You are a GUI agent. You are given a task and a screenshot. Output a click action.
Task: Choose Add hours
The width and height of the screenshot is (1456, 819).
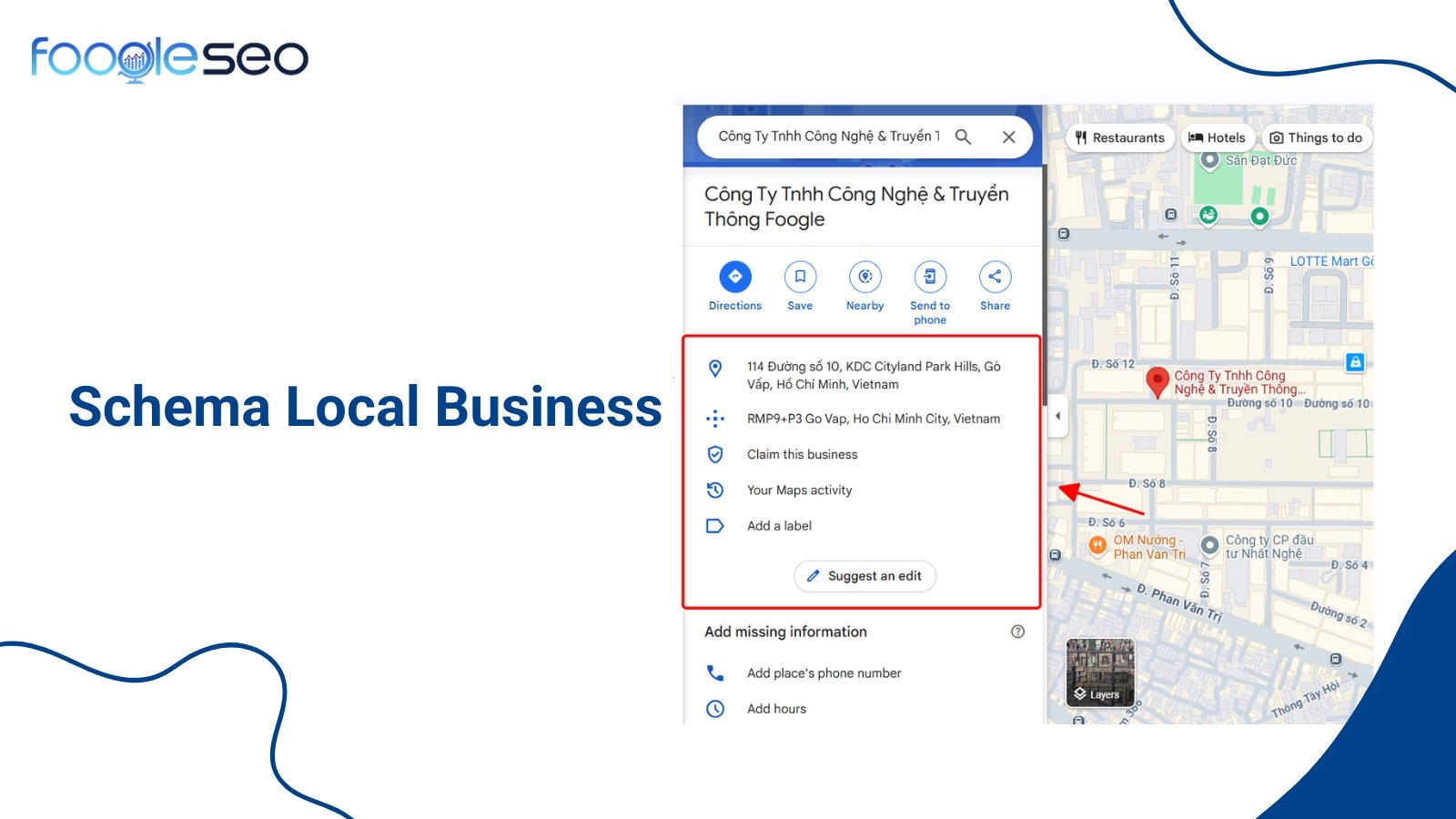tap(777, 709)
